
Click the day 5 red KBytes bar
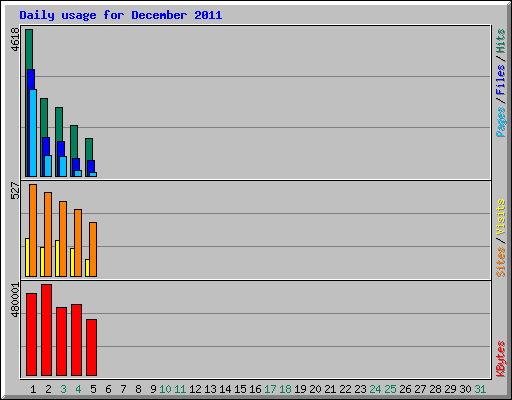[x=91, y=347]
